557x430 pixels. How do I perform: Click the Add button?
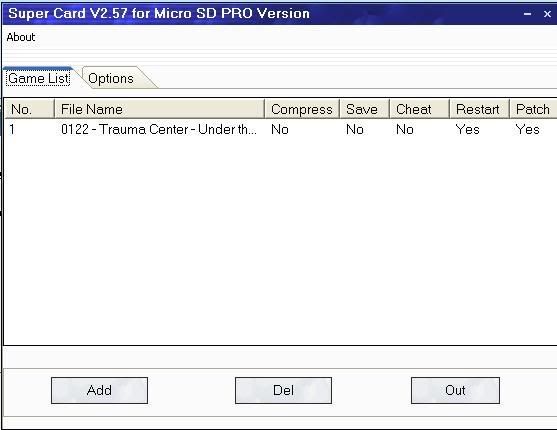pos(99,390)
